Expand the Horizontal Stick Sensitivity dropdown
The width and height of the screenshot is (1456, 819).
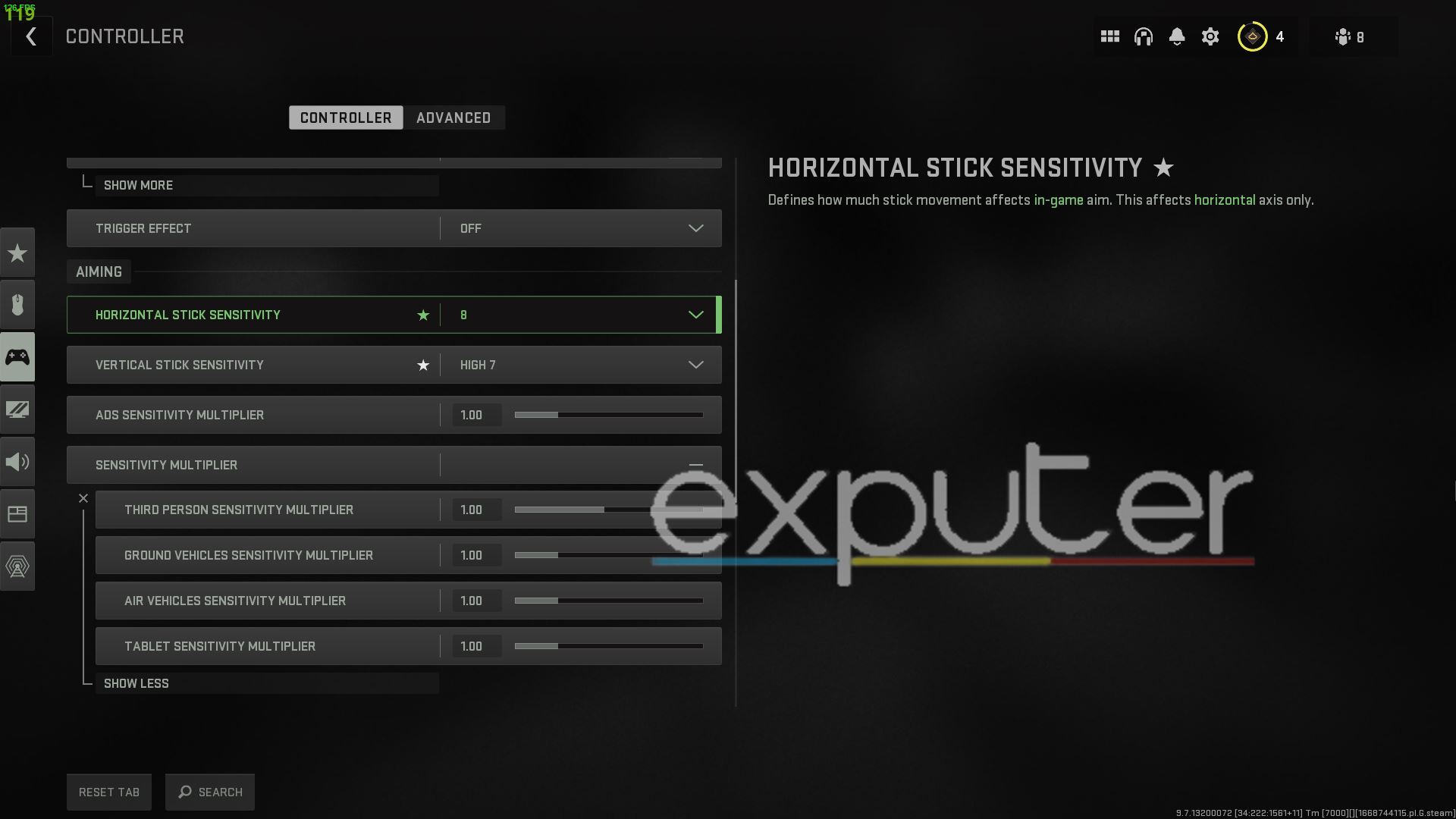coord(698,314)
